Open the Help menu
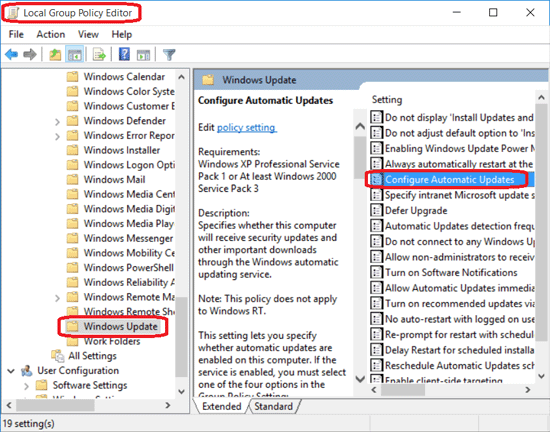550x432 pixels. [122, 34]
